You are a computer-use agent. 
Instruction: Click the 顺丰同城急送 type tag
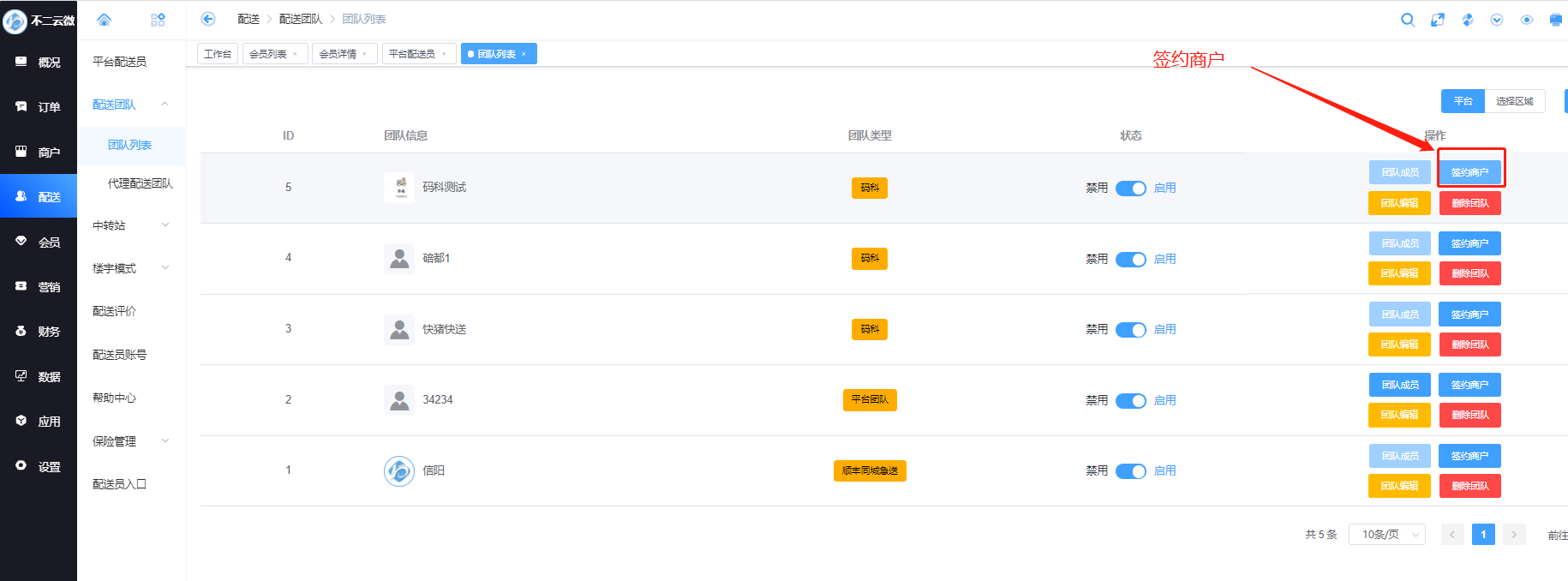pos(870,470)
